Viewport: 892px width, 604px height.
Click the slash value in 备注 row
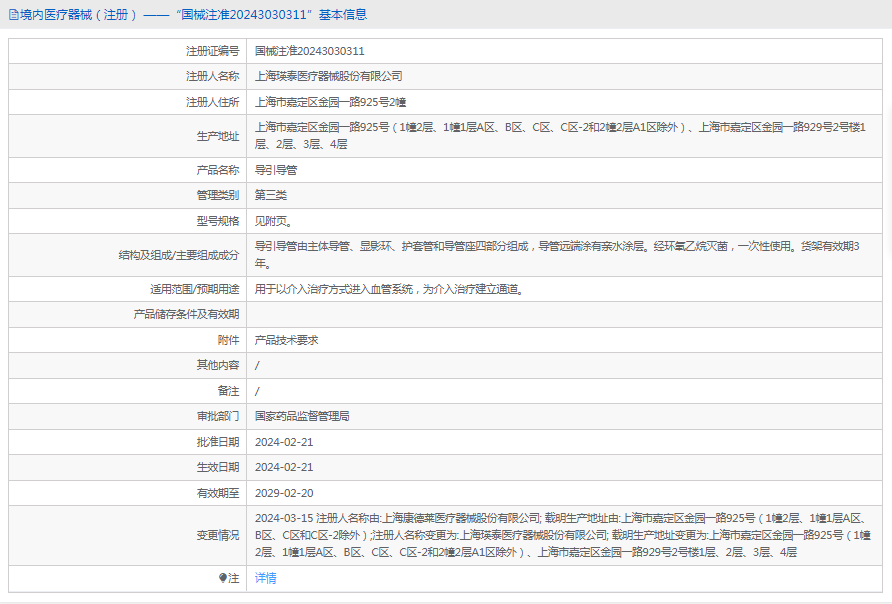(257, 391)
